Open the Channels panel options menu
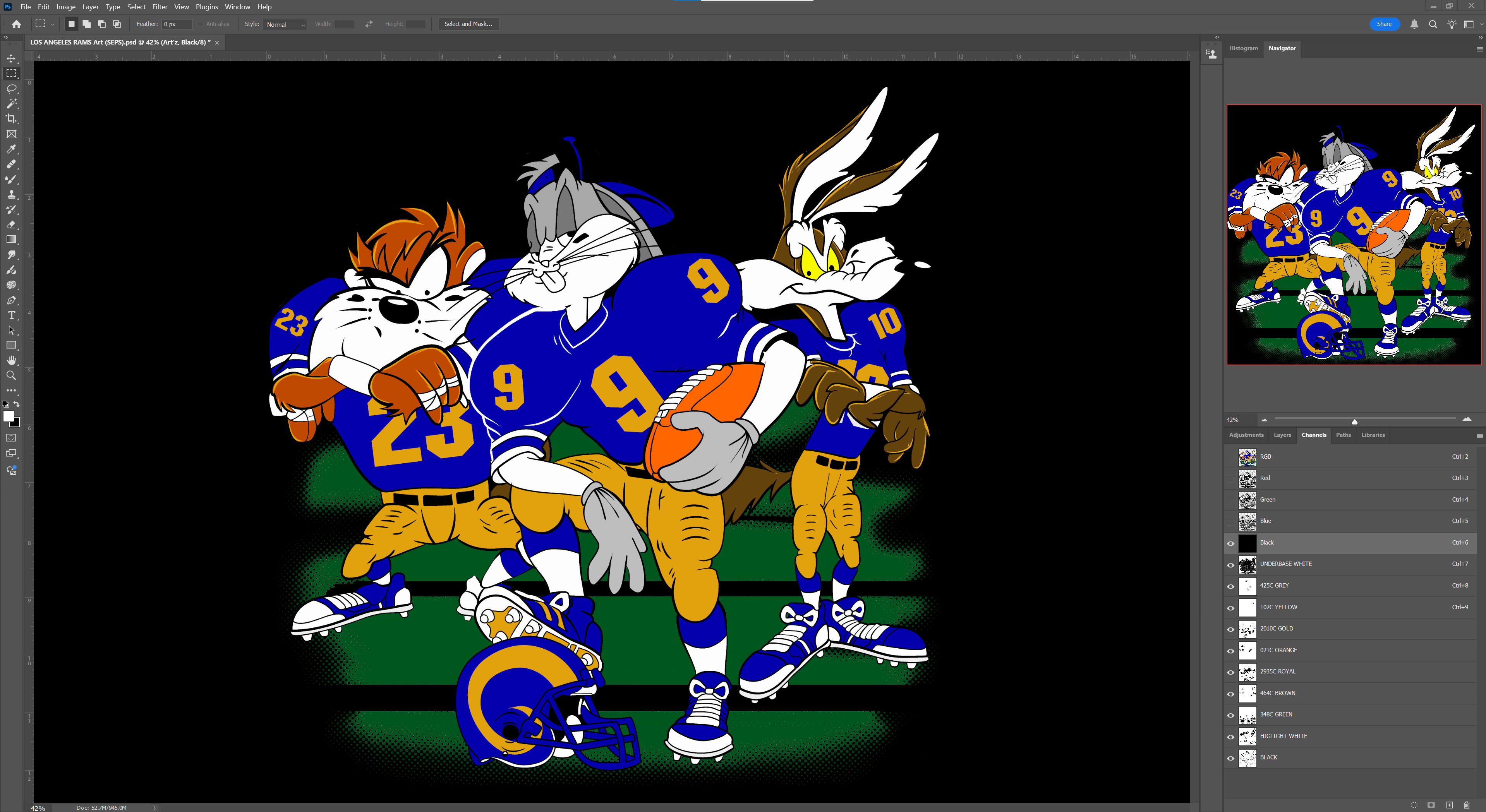The image size is (1486, 812). coord(1479,435)
